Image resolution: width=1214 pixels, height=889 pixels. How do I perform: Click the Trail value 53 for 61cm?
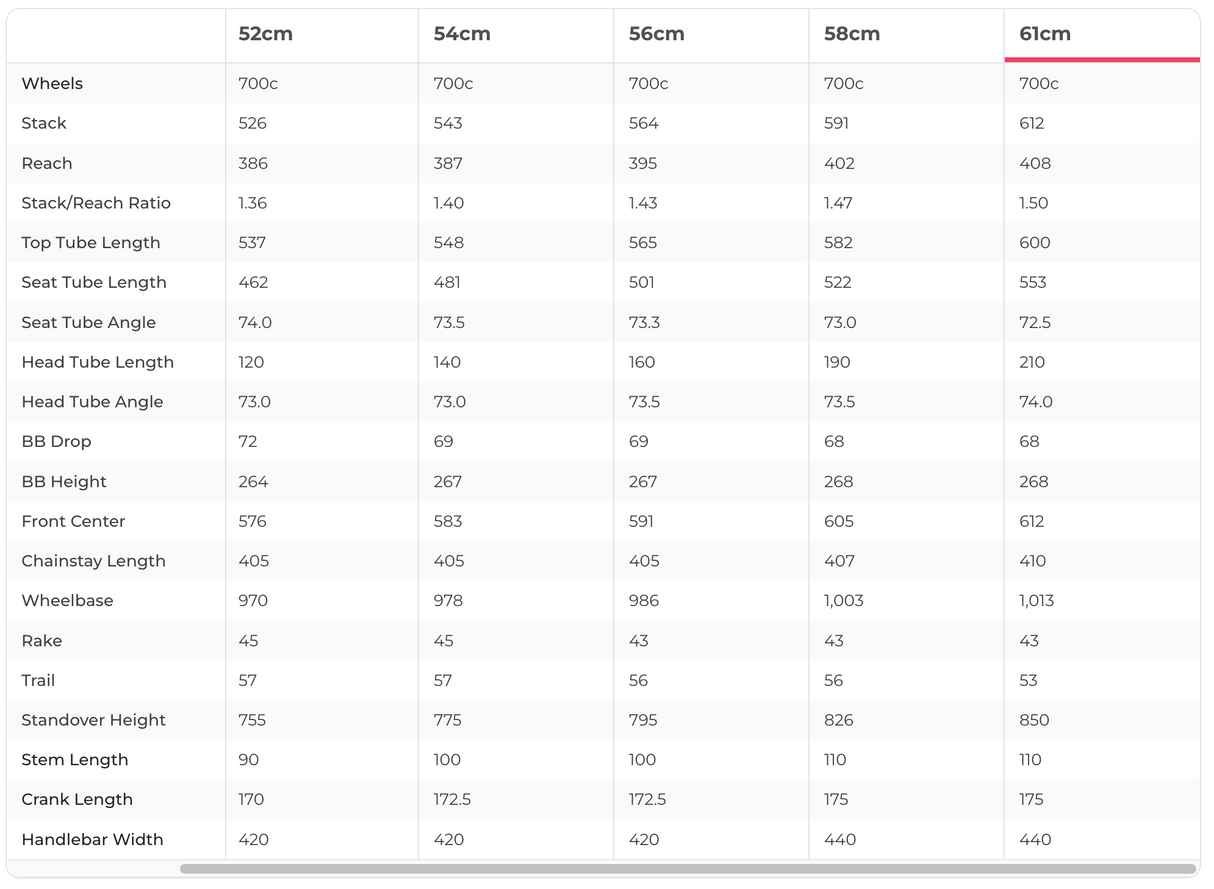click(x=1028, y=681)
